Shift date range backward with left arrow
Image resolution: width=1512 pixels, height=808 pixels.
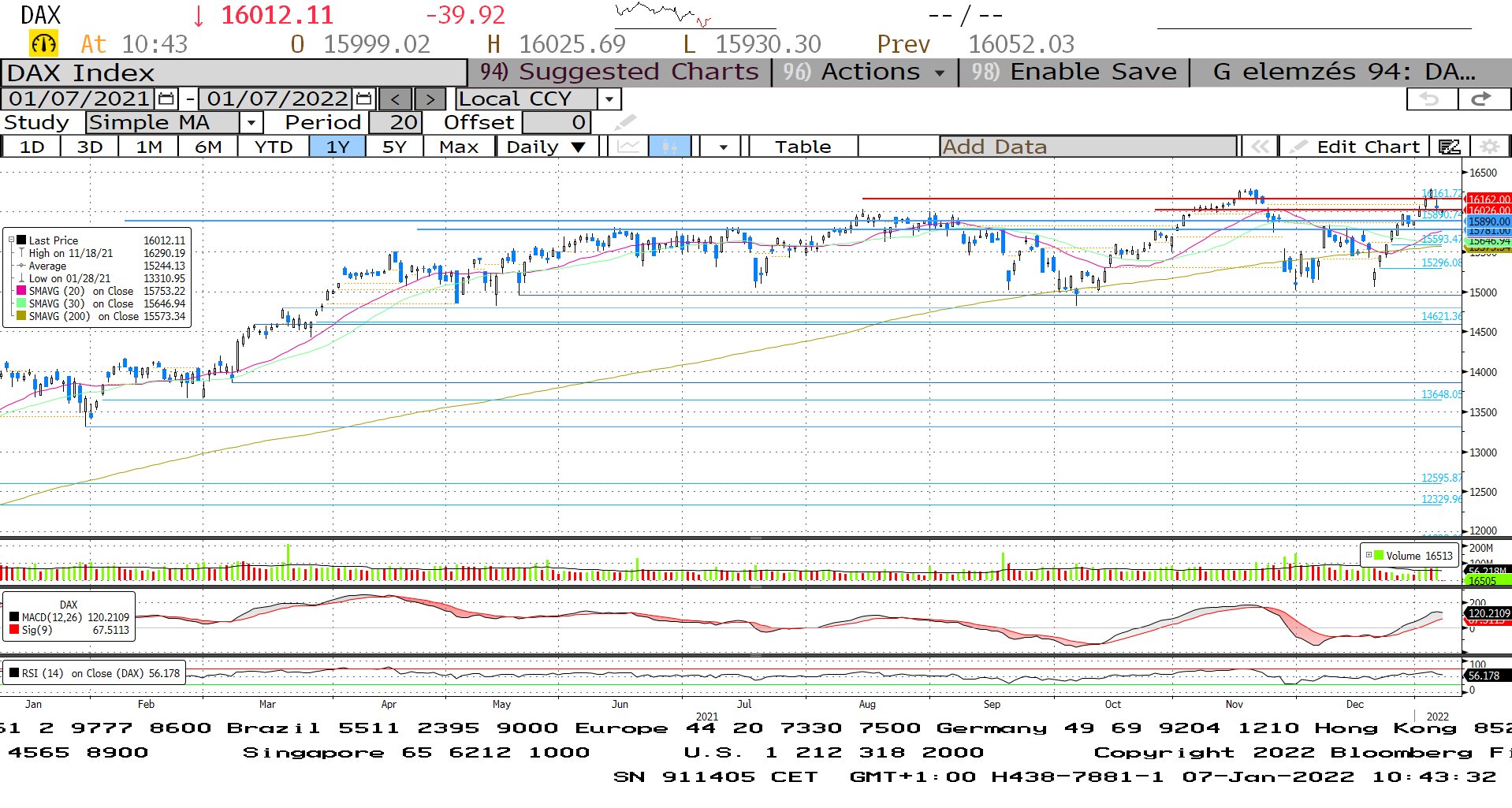coord(395,99)
